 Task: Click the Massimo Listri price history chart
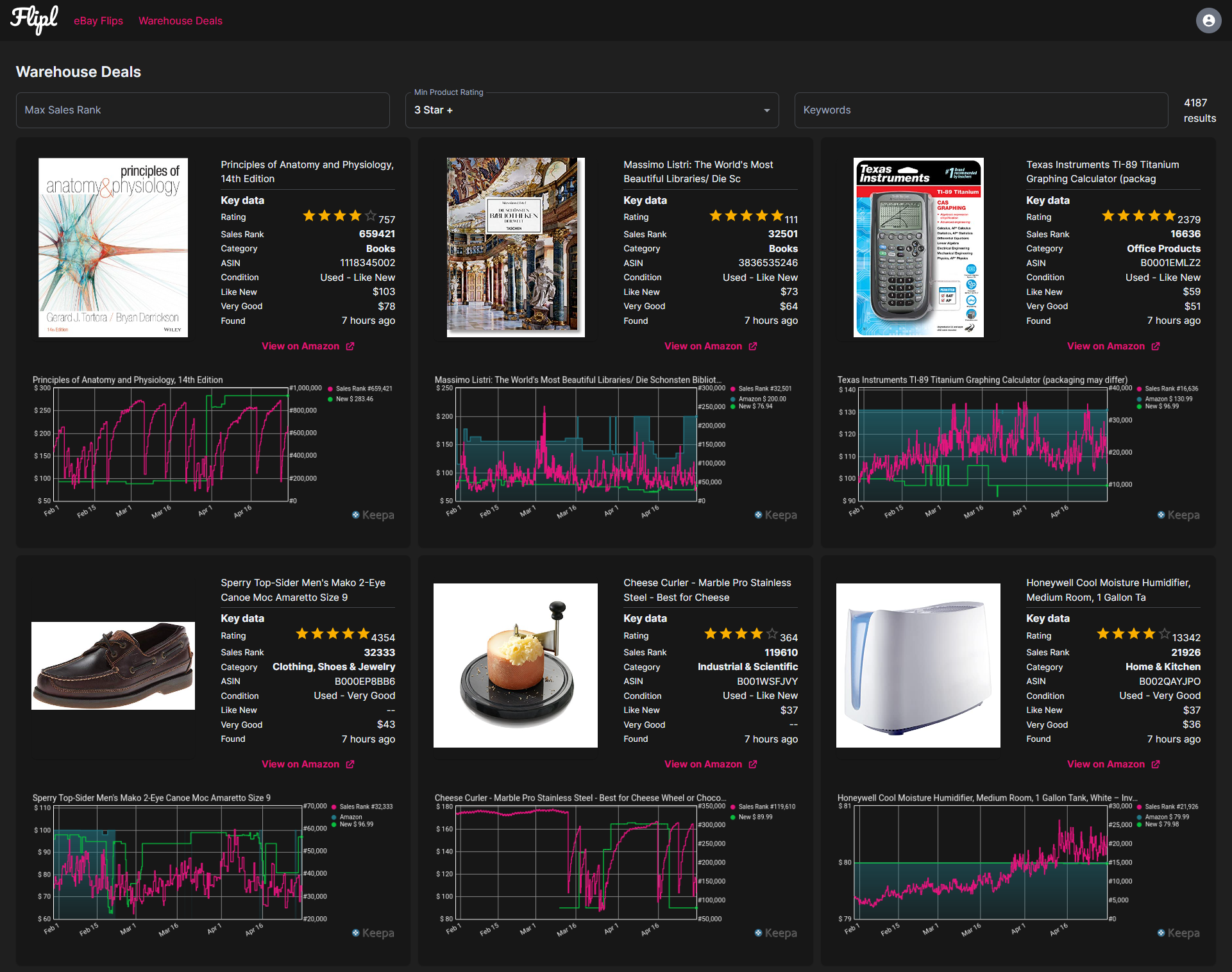[577, 444]
